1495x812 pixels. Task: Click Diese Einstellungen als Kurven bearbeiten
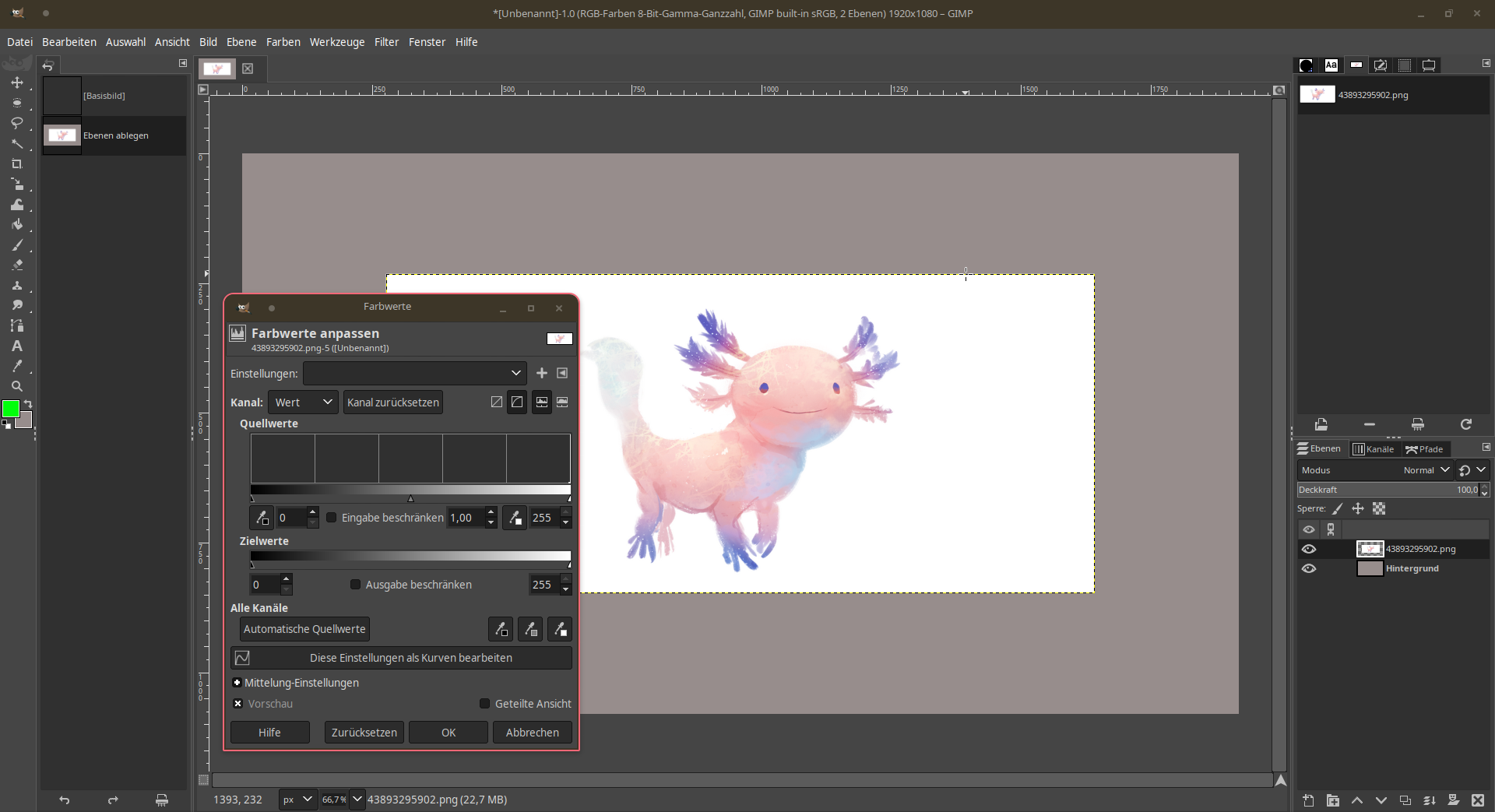pyautogui.click(x=401, y=658)
